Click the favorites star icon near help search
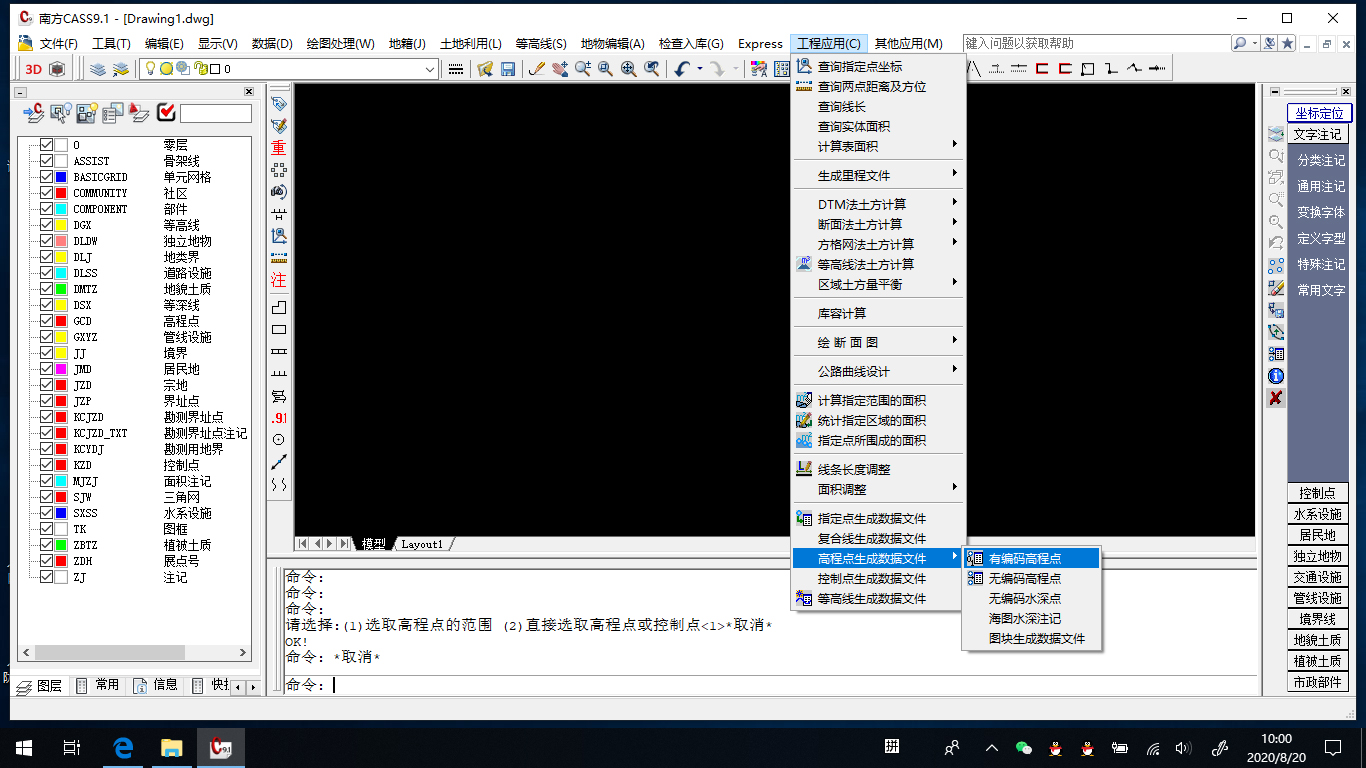 tap(1288, 43)
